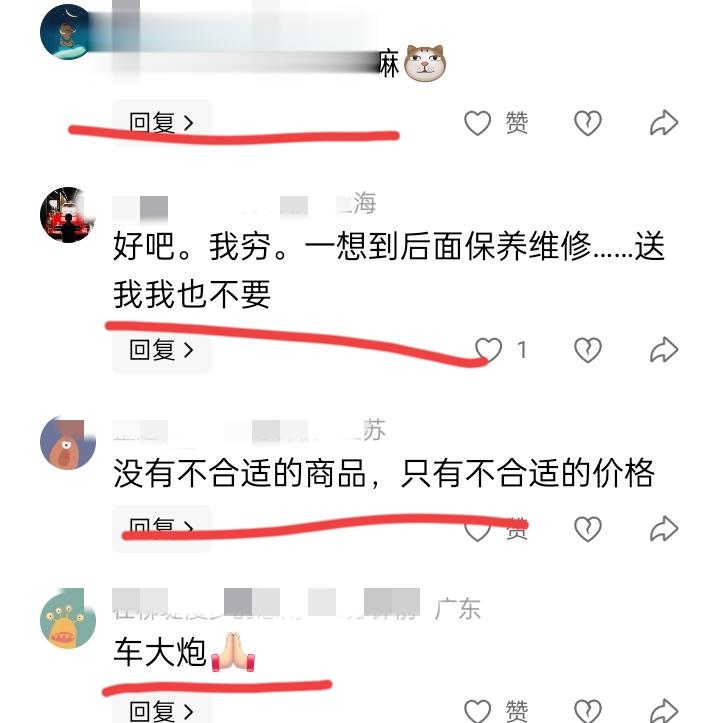
Task: Share the first comment ending with 麻
Action: tap(664, 123)
